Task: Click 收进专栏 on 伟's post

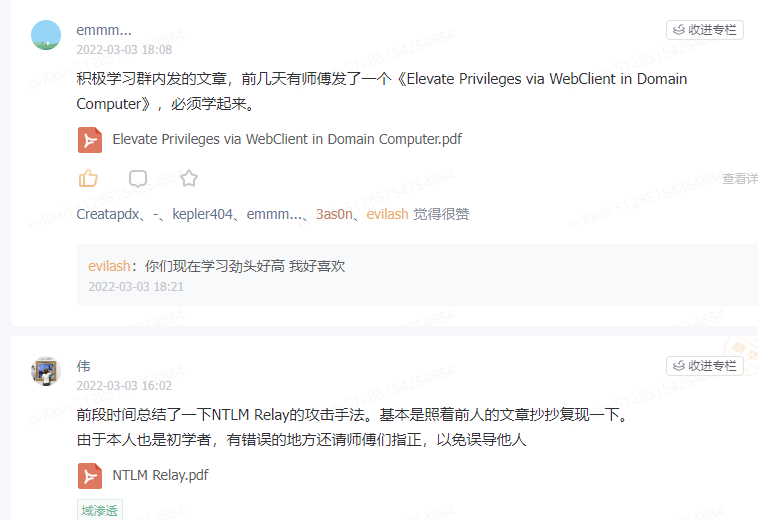Action: [704, 366]
